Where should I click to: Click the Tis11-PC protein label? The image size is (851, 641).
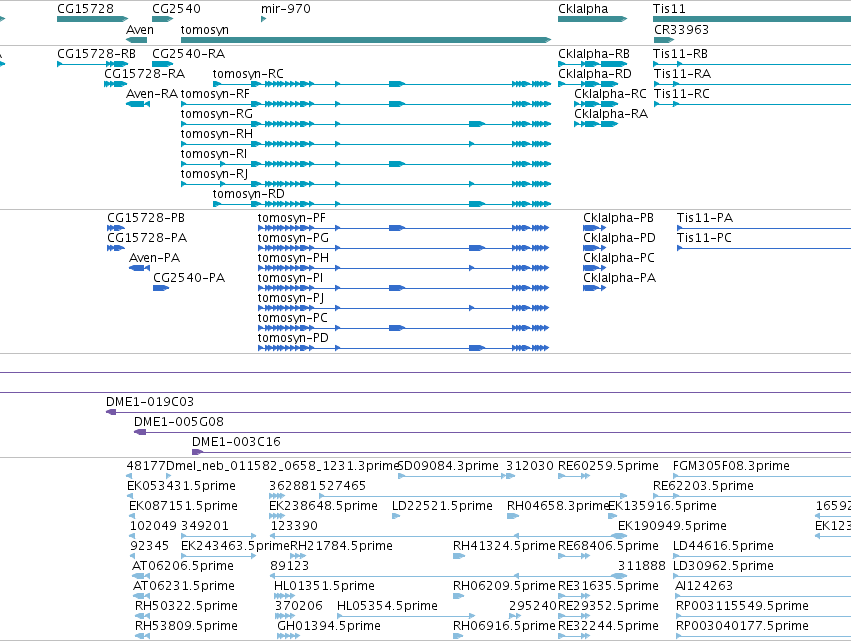(x=704, y=238)
